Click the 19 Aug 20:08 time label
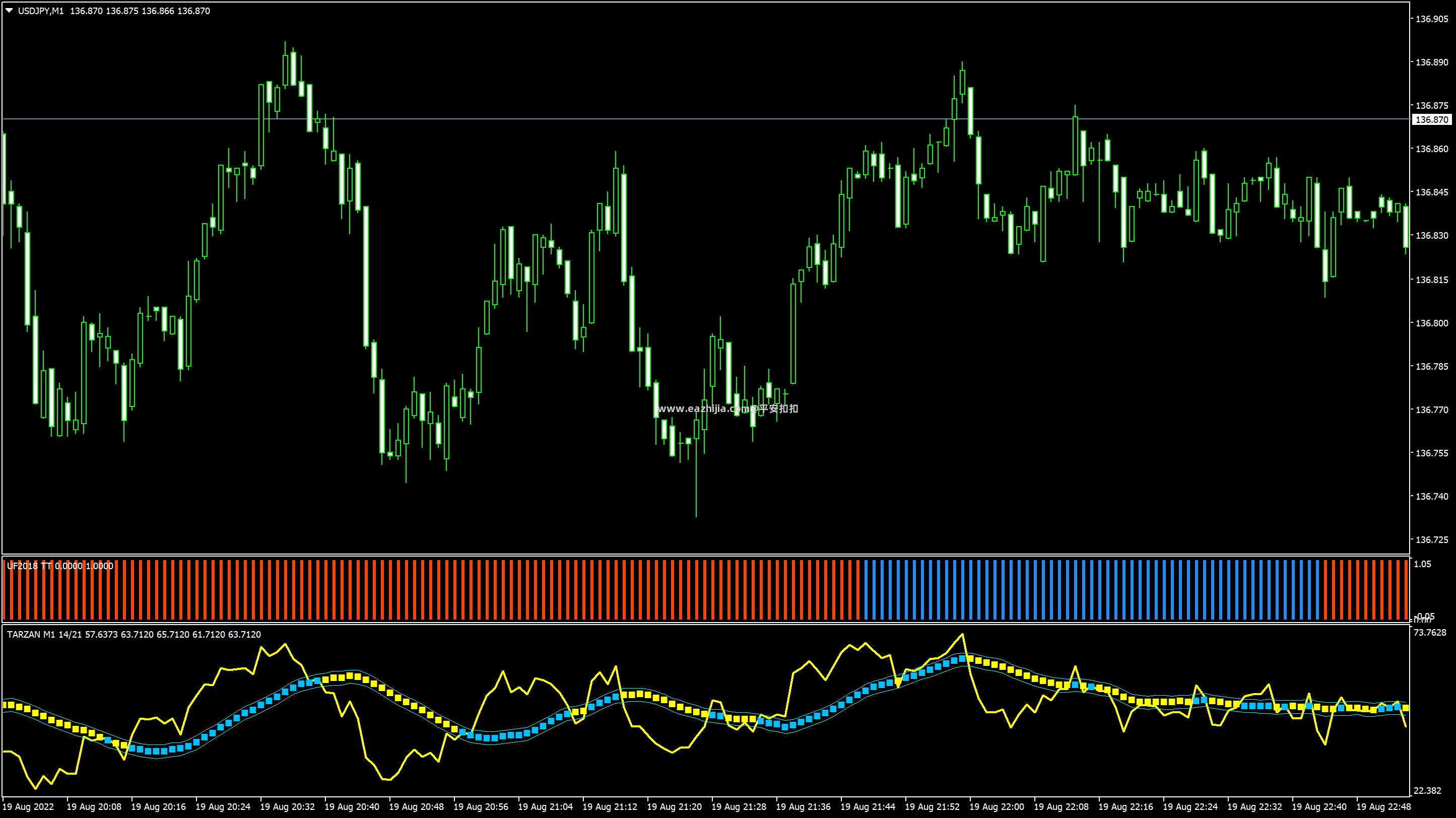 [94, 807]
